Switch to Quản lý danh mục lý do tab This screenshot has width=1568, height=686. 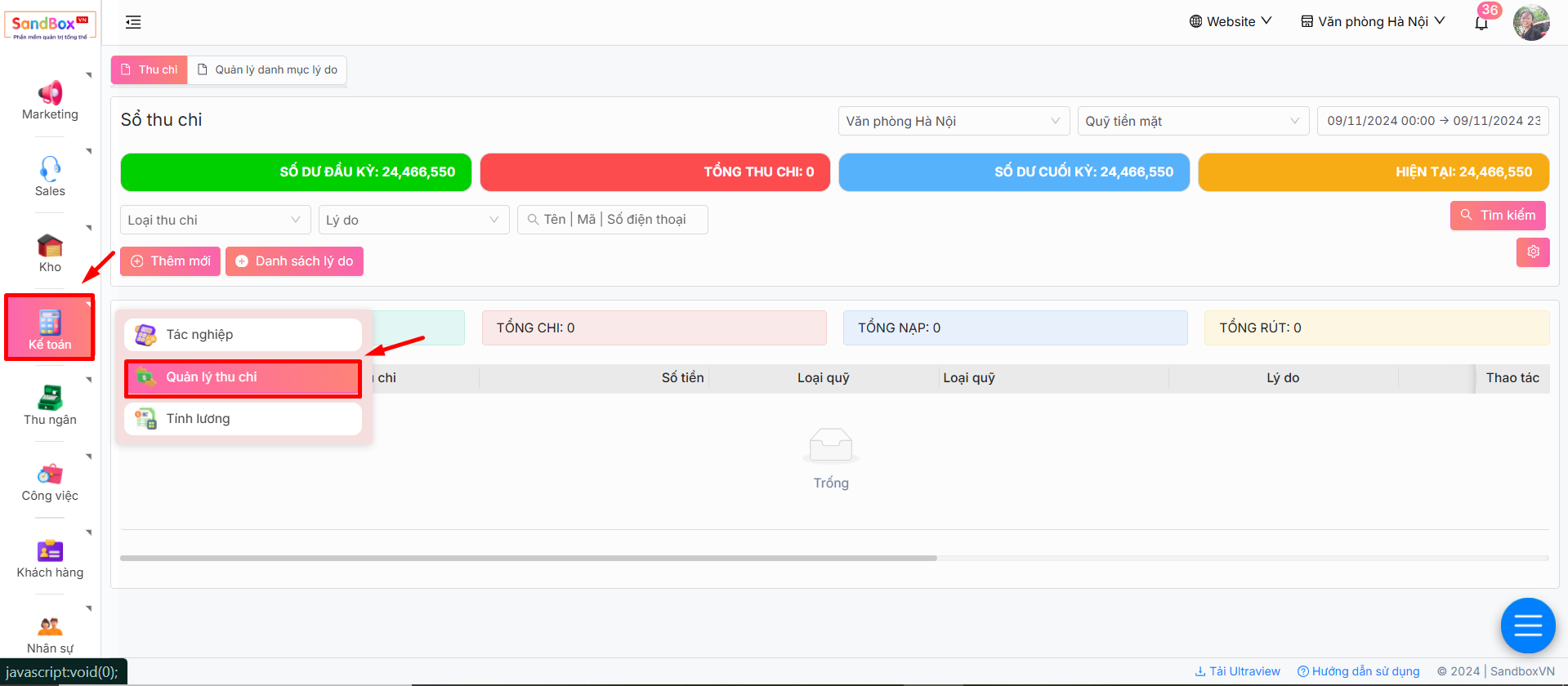[x=267, y=69]
